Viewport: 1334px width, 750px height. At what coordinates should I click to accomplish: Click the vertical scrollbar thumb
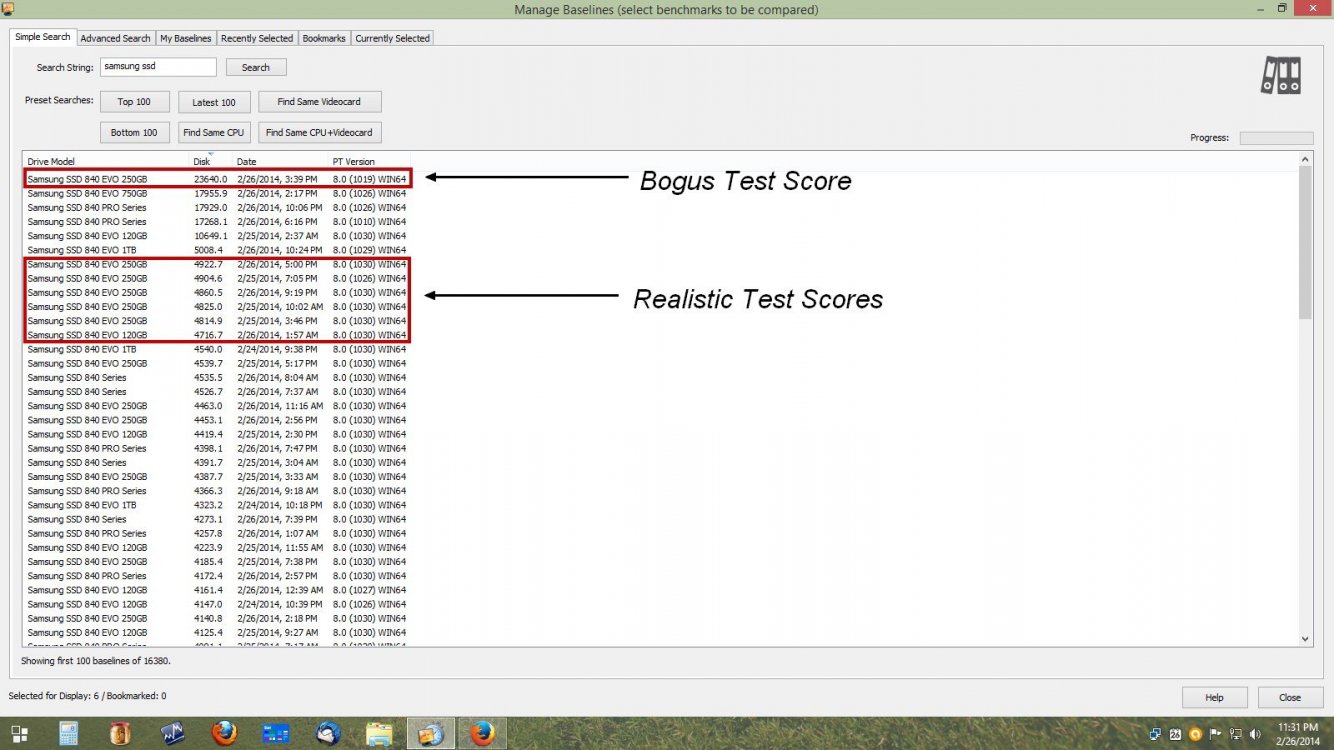pos(1305,243)
